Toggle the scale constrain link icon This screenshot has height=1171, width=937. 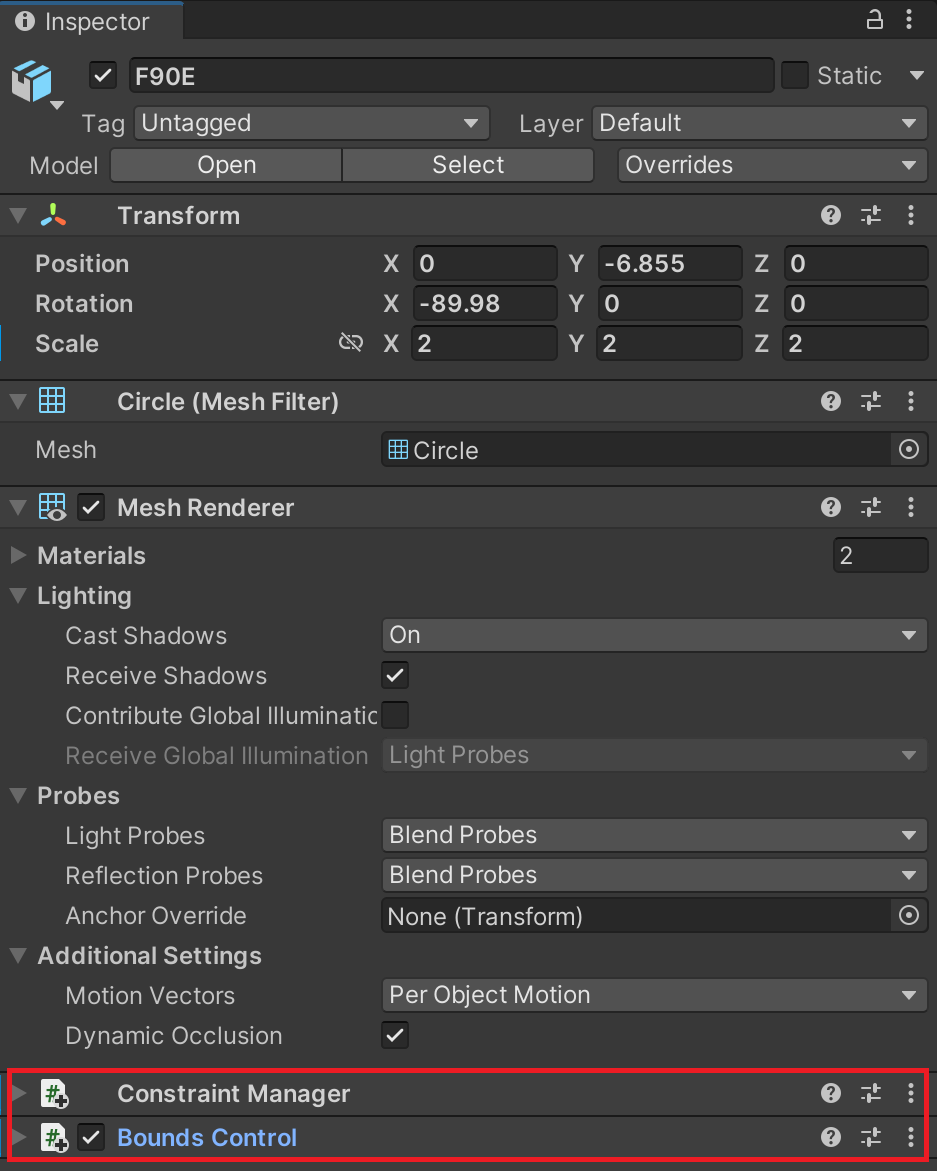pos(350,342)
